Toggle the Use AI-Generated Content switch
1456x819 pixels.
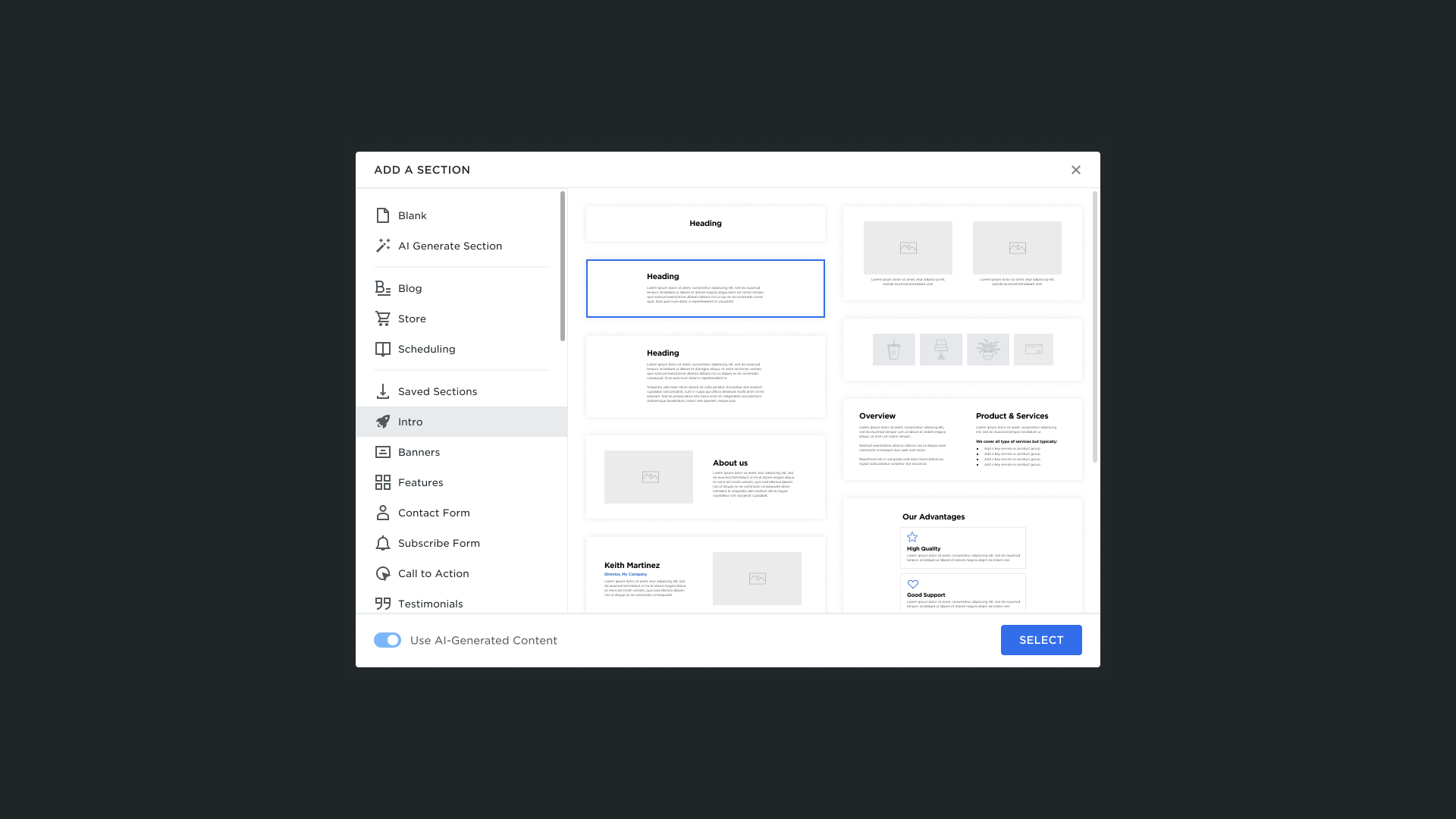tap(388, 640)
